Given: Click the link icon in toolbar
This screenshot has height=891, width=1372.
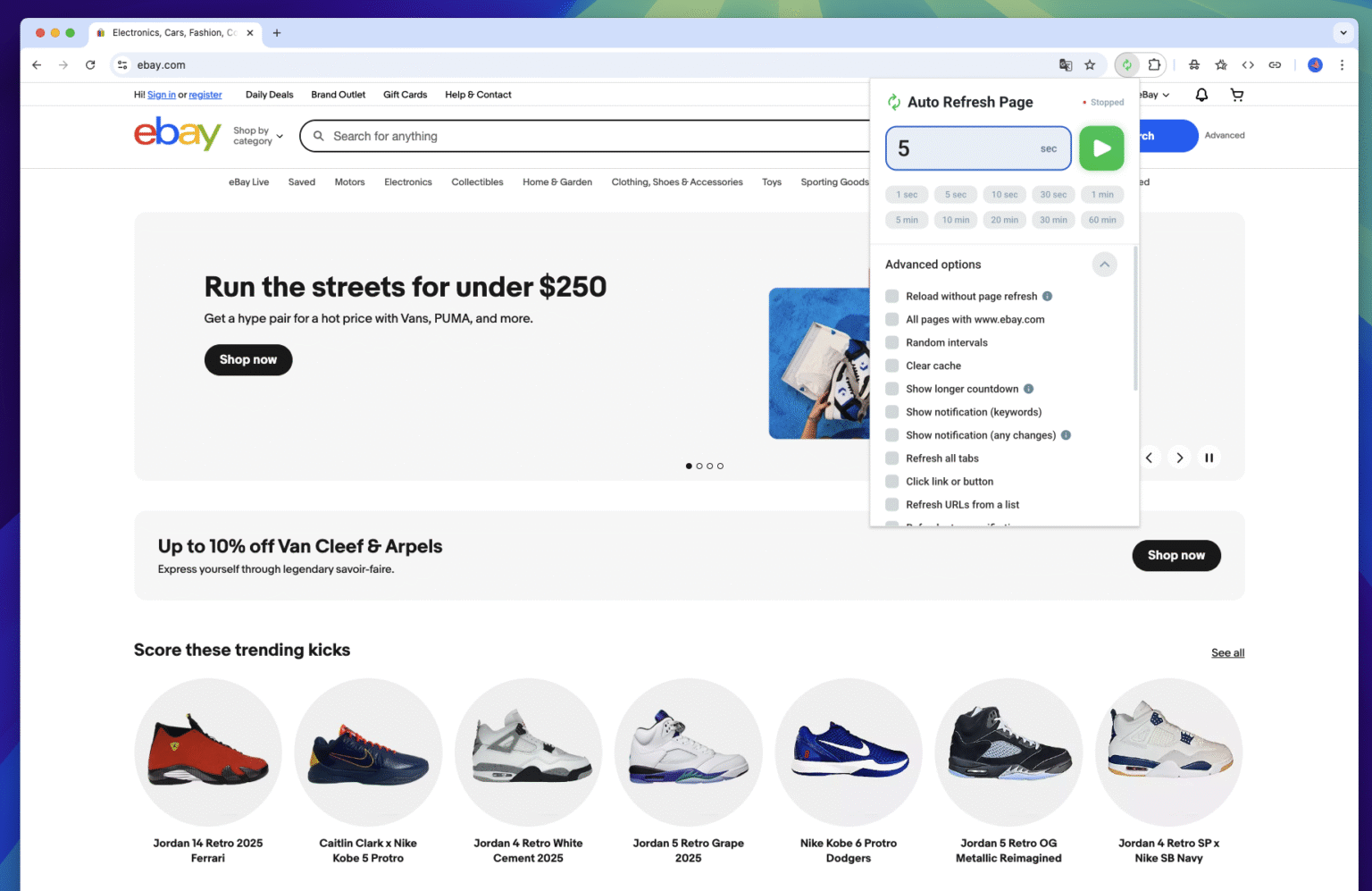Looking at the screenshot, I should [x=1275, y=64].
